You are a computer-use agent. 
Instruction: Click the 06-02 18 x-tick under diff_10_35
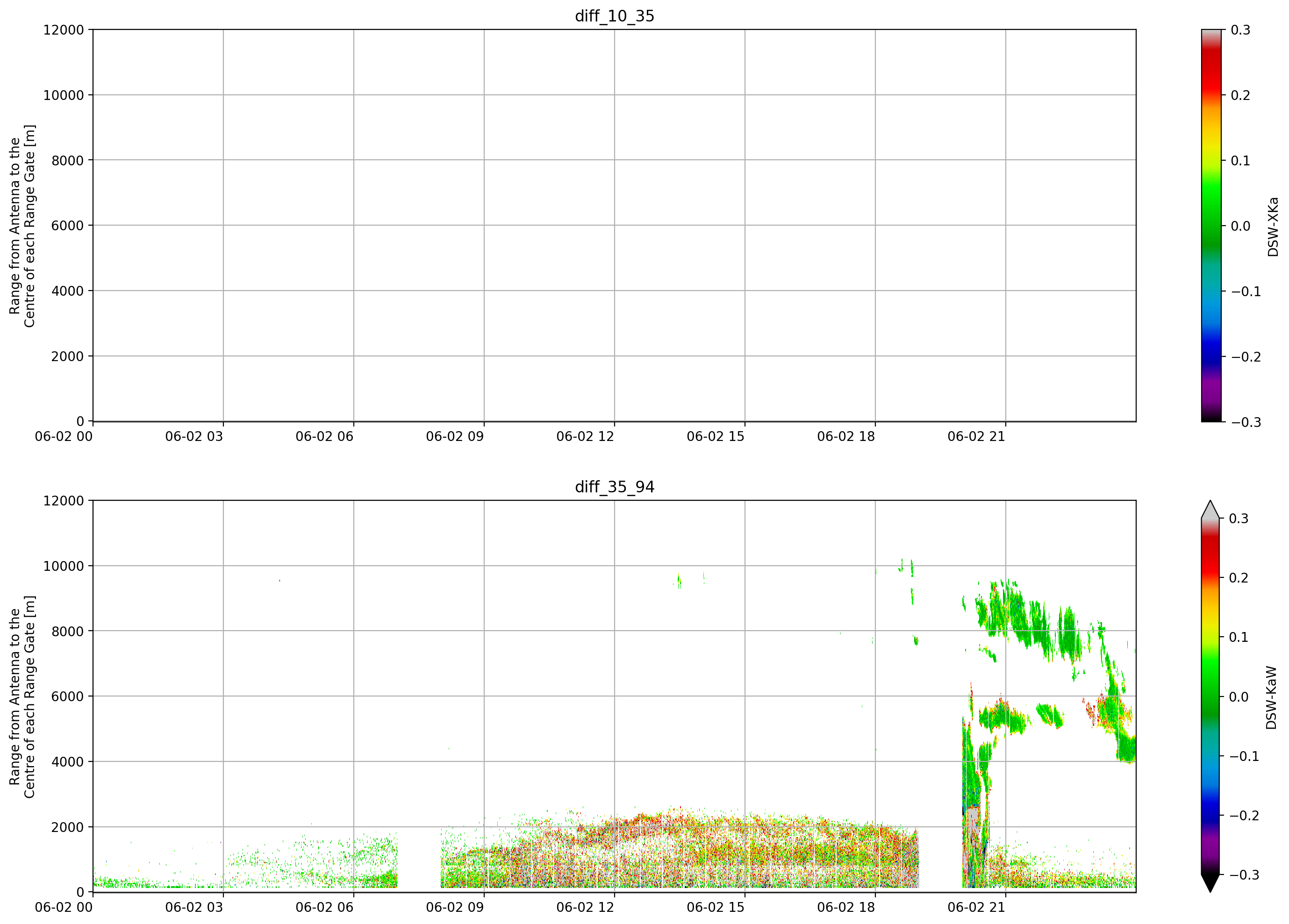[x=846, y=436]
